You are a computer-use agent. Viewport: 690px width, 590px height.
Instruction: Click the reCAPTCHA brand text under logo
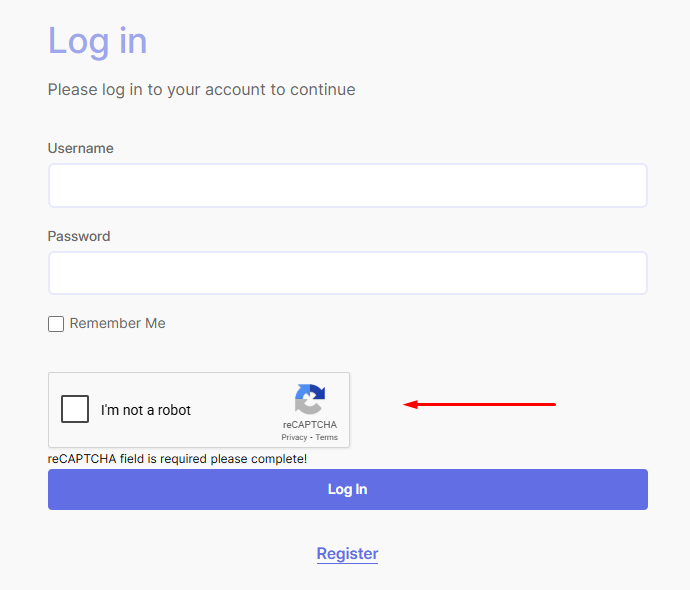pyautogui.click(x=309, y=425)
